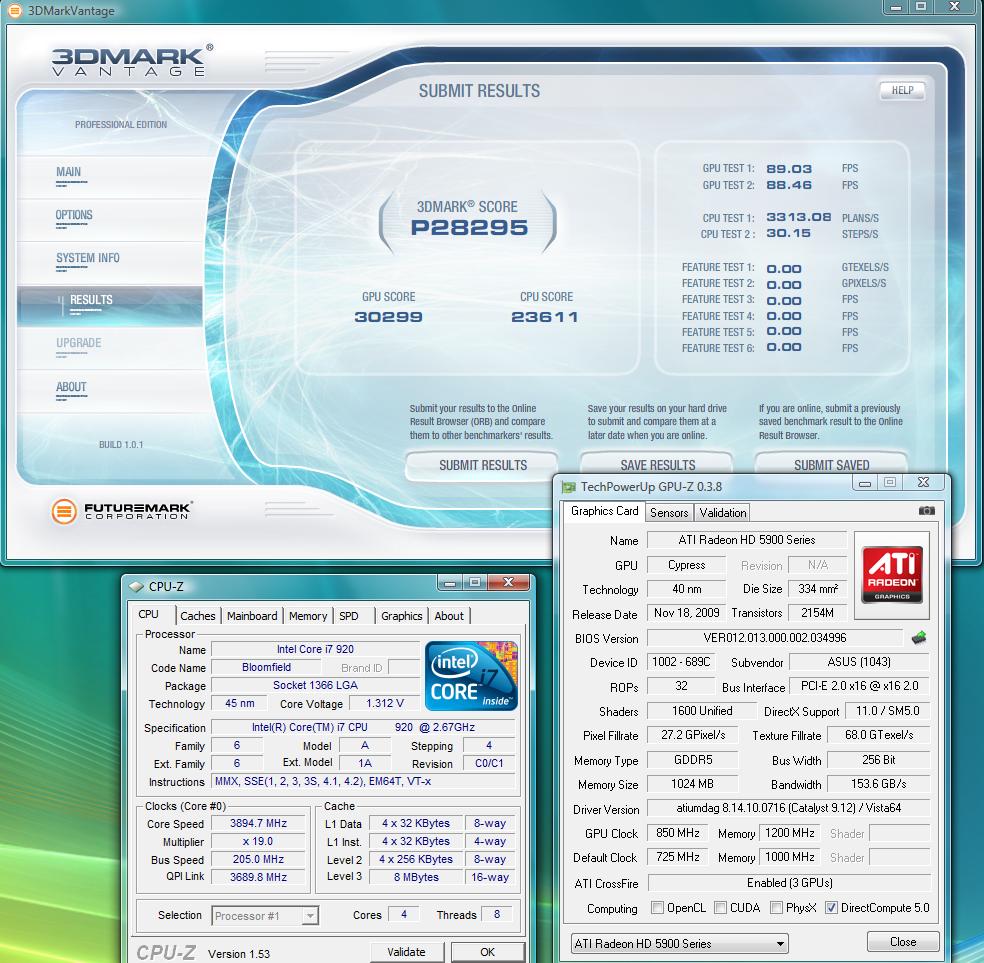This screenshot has height=963, width=984.
Task: Click the GPU score value 30299
Action: pos(388,317)
